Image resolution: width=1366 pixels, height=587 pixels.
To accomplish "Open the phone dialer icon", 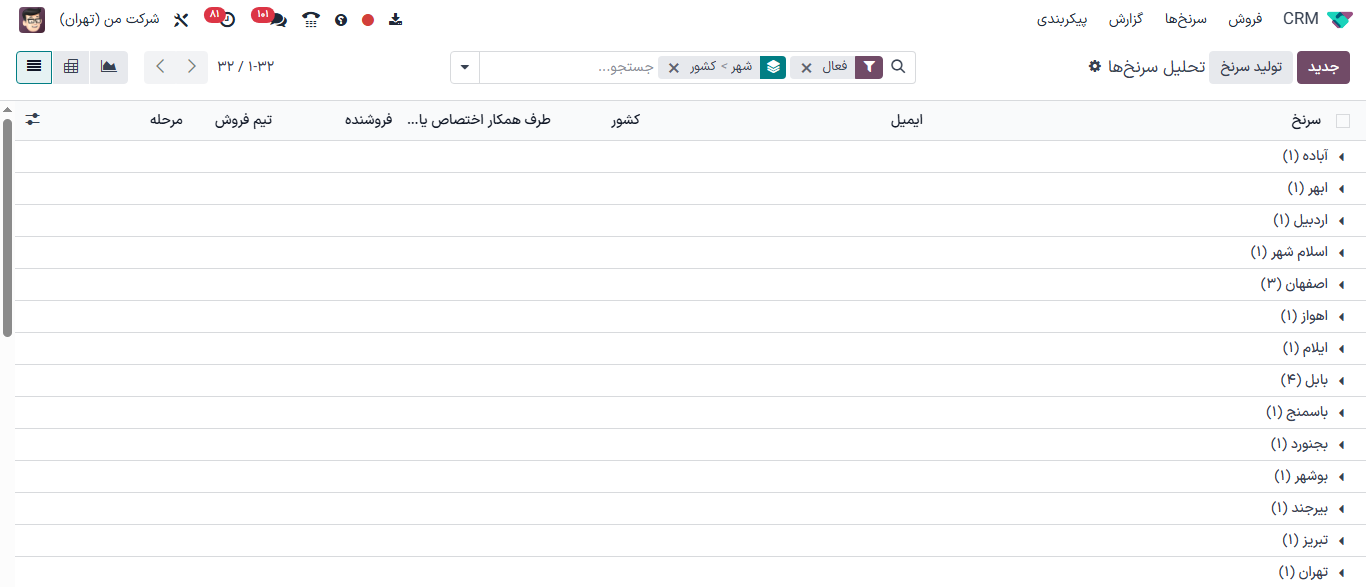I will pos(310,20).
